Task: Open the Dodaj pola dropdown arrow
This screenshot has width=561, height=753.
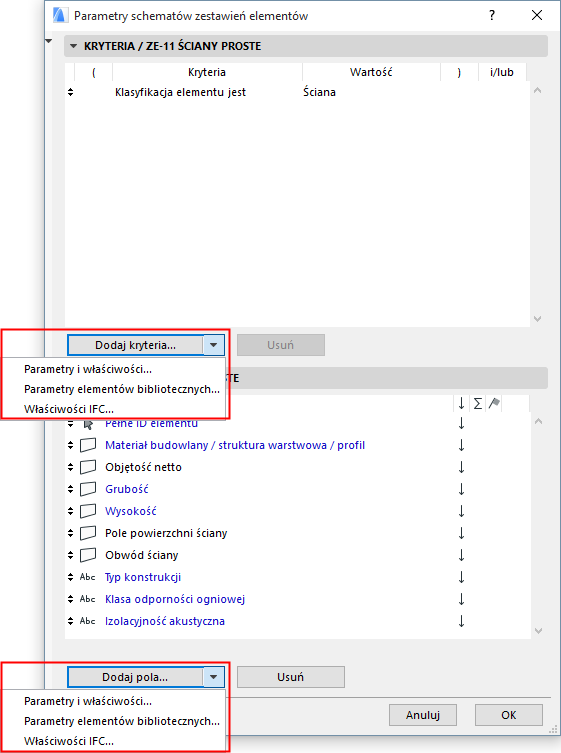Action: click(x=214, y=677)
